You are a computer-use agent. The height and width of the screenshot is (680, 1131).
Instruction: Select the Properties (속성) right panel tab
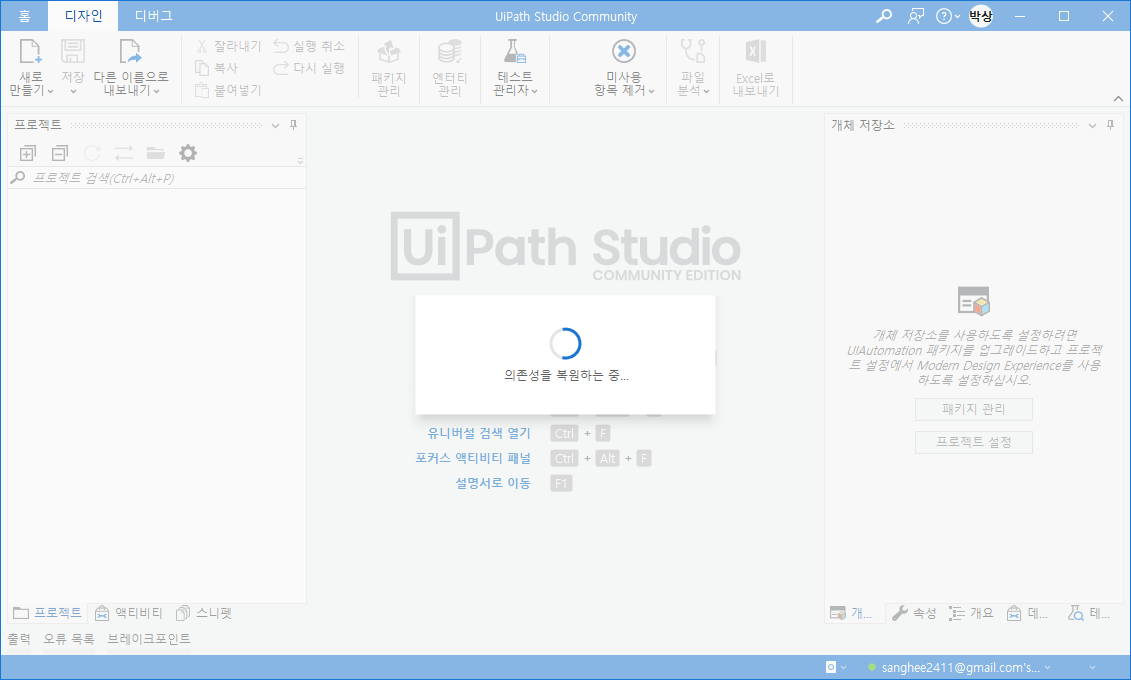pyautogui.click(x=914, y=614)
